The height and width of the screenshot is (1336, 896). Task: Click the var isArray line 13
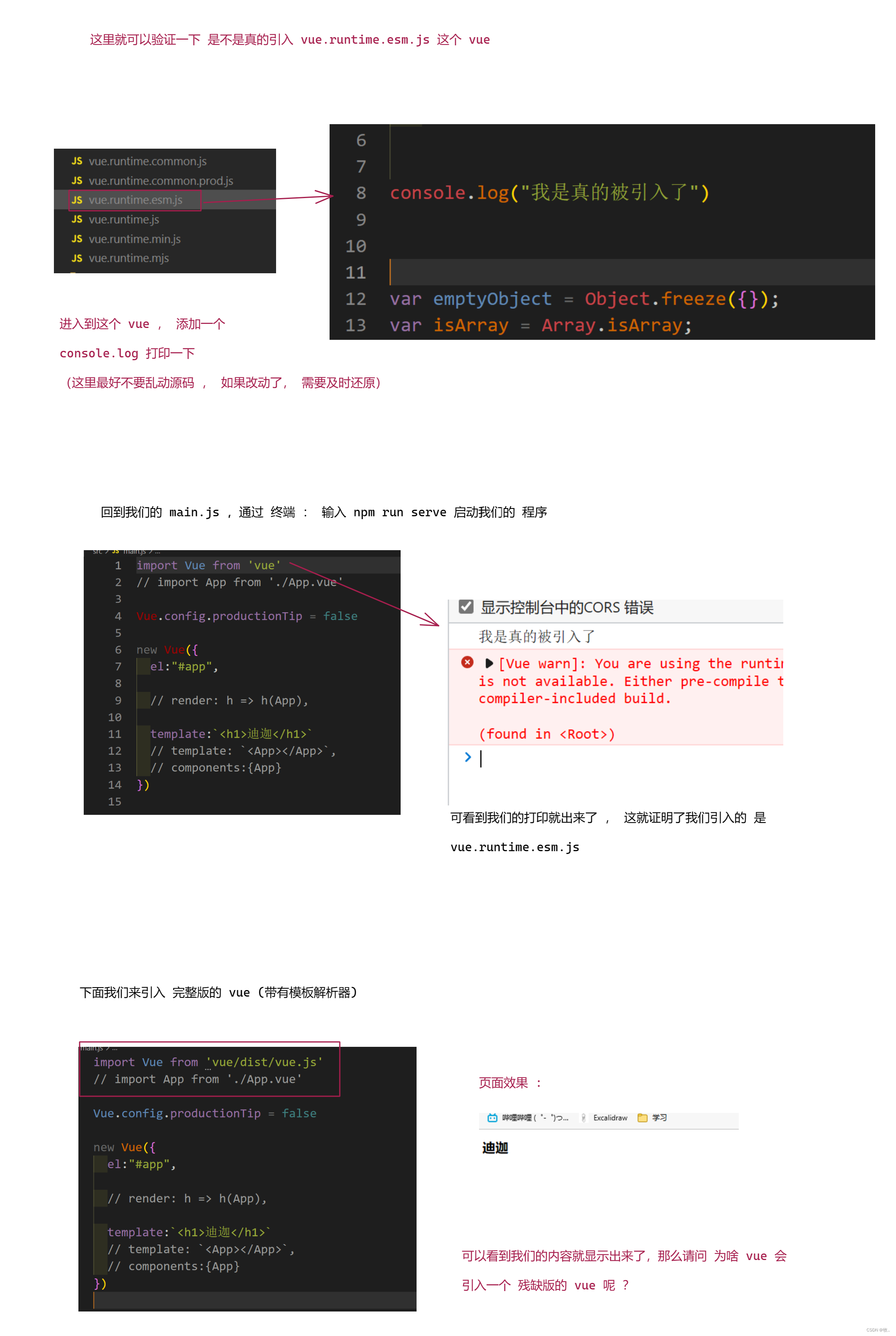coord(541,326)
